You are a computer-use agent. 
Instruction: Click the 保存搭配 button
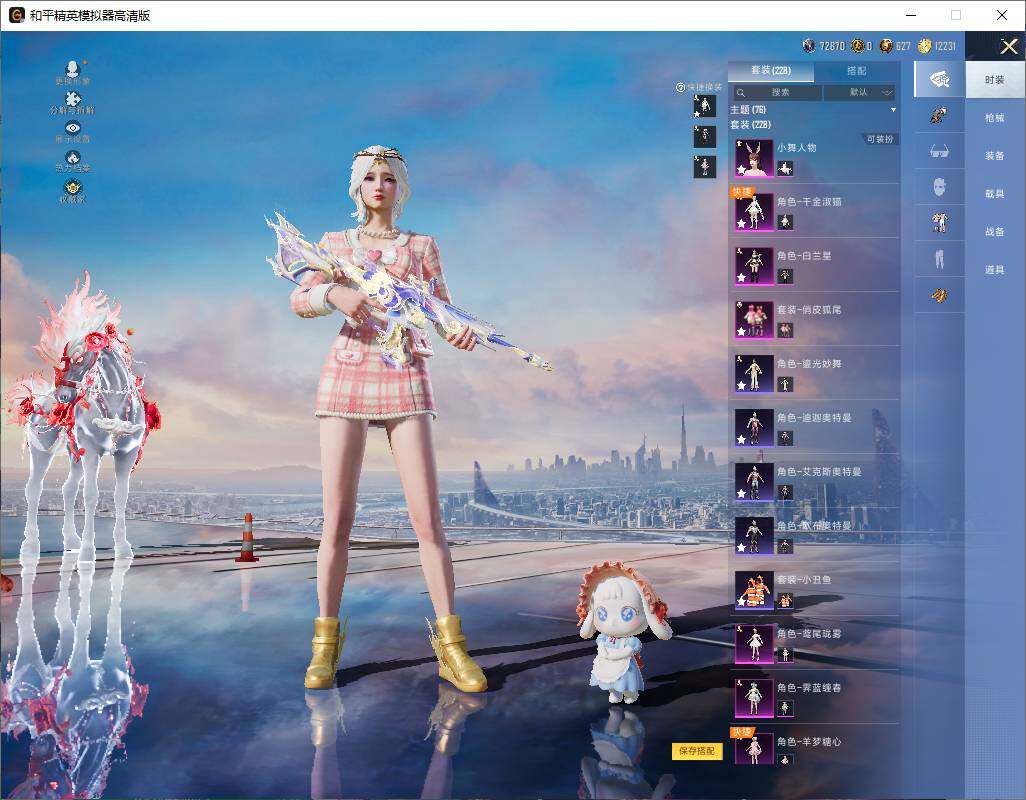[697, 751]
